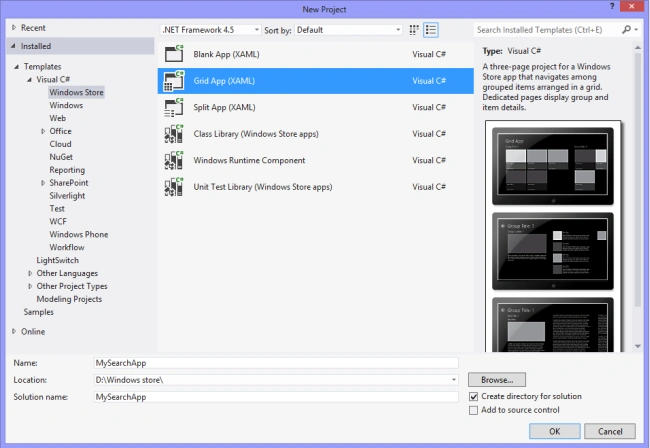Select the LightSwitch tree item

pyautogui.click(x=57, y=260)
